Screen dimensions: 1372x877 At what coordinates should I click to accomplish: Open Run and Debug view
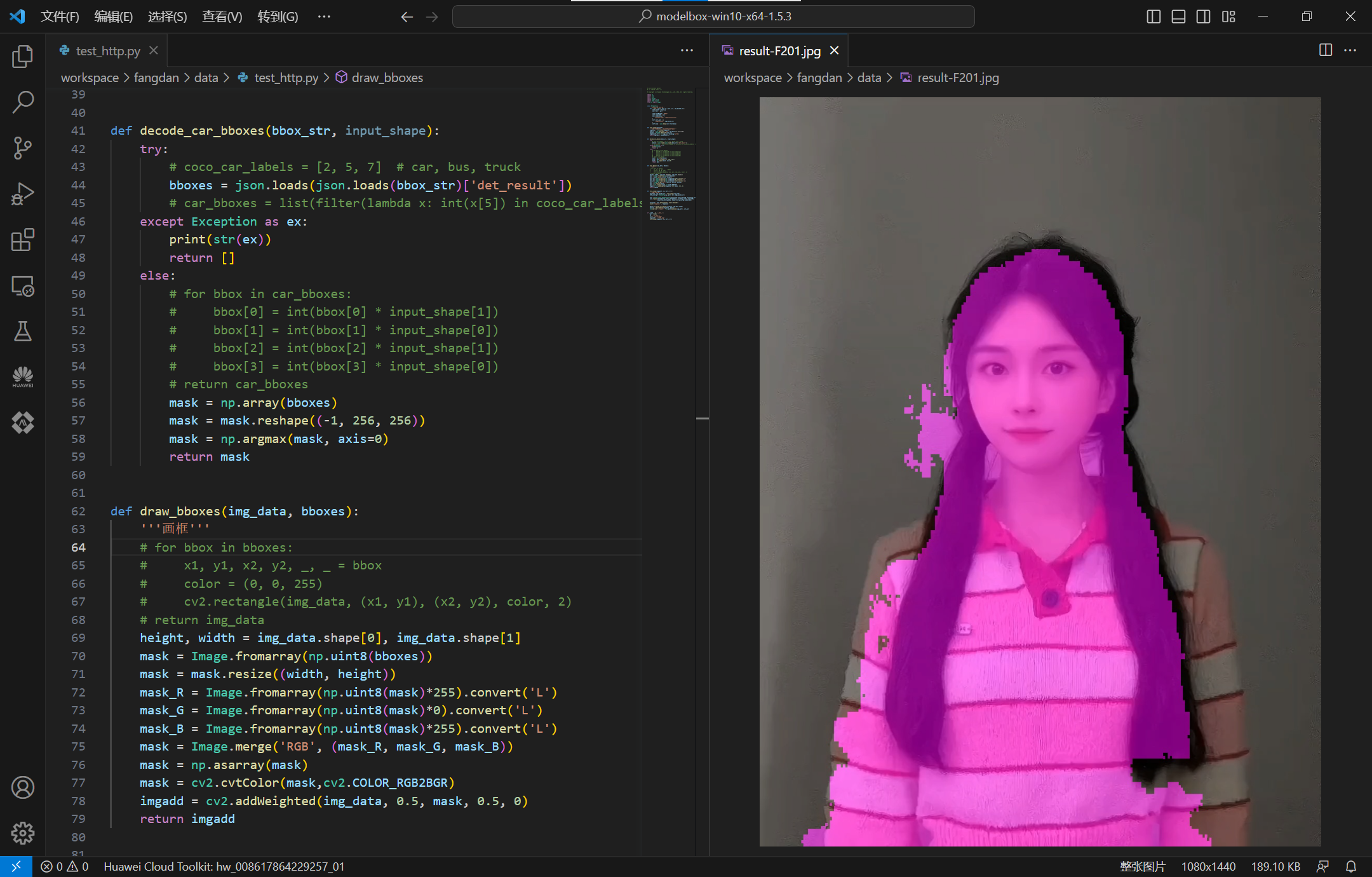pos(23,194)
